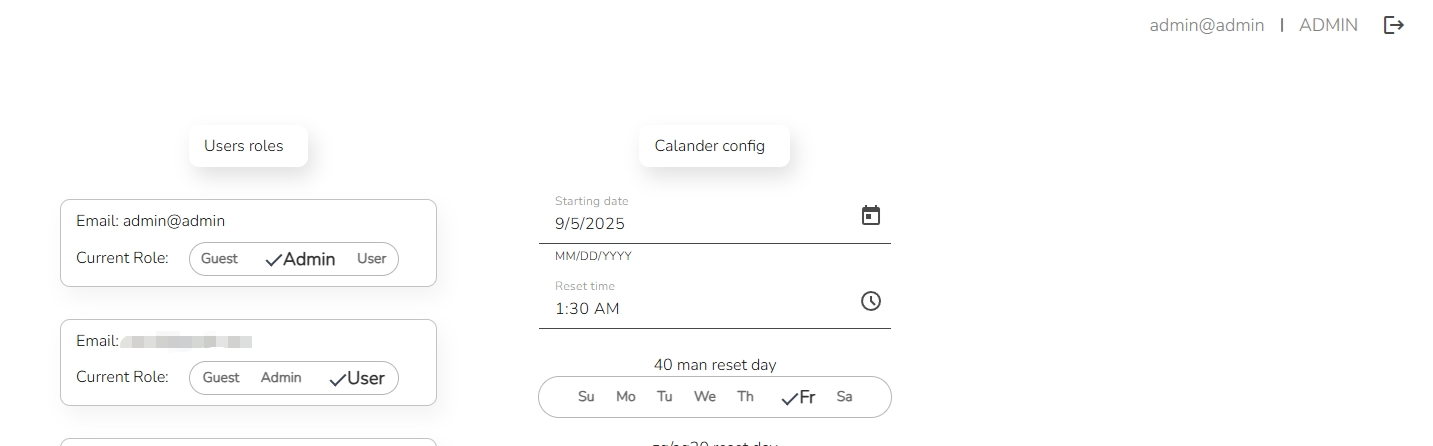Set second user's role to Admin

(x=281, y=378)
